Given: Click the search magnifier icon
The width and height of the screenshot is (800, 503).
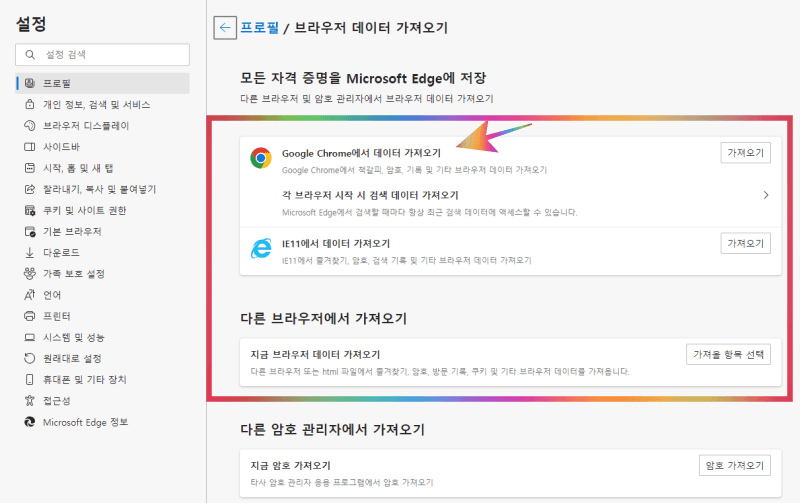Looking at the screenshot, I should [x=30, y=55].
